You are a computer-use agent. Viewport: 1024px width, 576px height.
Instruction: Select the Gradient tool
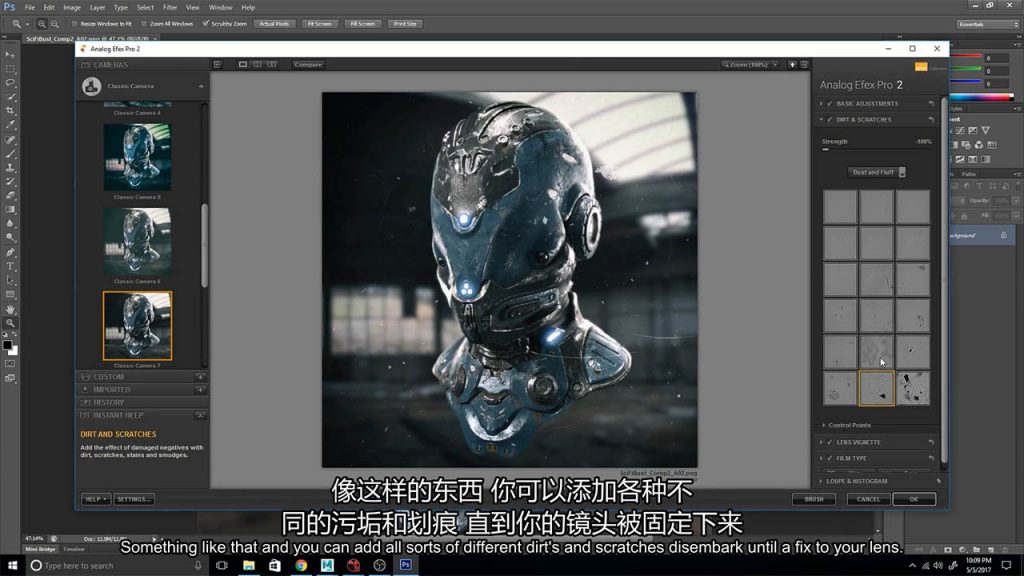click(10, 210)
